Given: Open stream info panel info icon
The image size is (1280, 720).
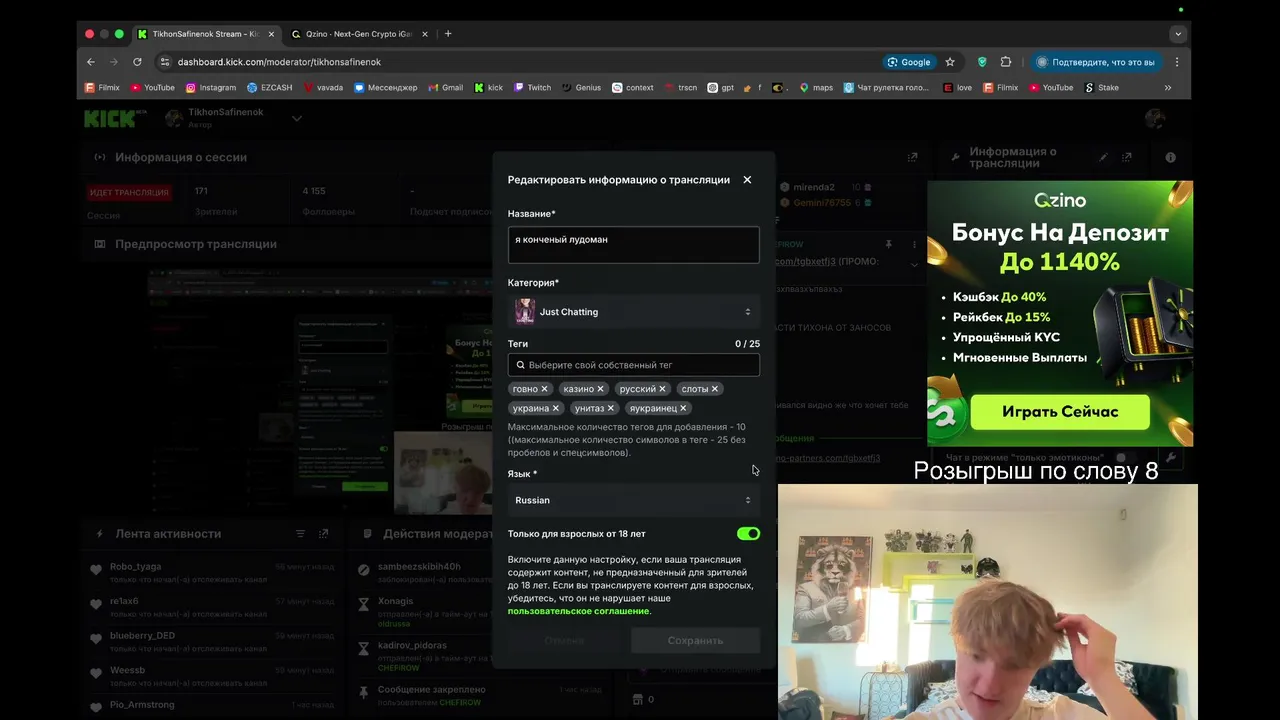Looking at the screenshot, I should 1170,157.
